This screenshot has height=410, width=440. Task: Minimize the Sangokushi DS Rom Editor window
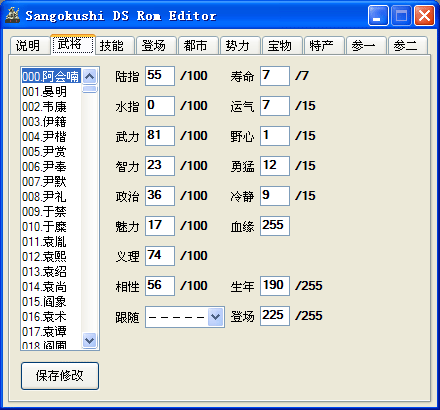[378, 15]
